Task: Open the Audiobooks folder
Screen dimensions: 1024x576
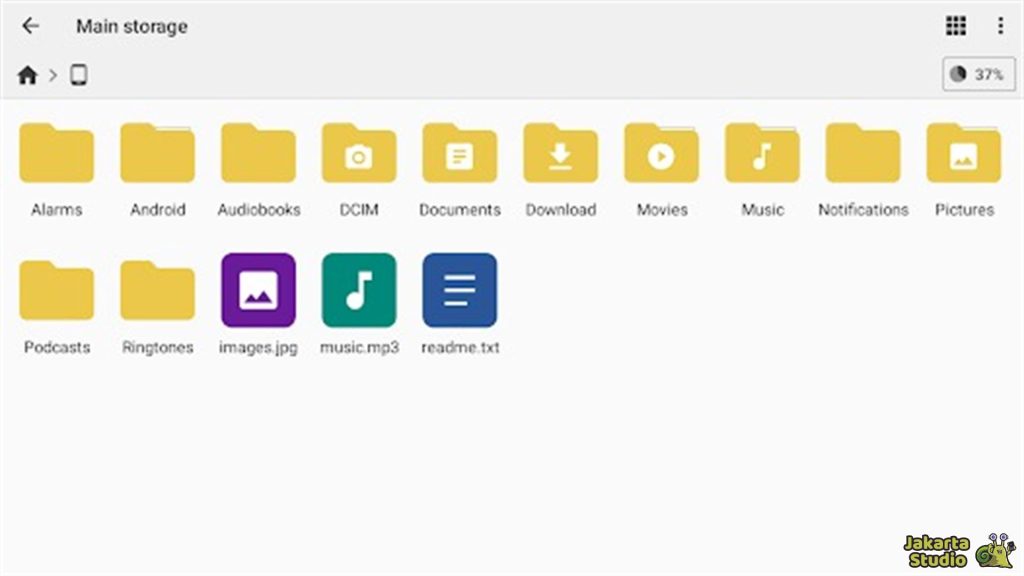Action: (258, 155)
